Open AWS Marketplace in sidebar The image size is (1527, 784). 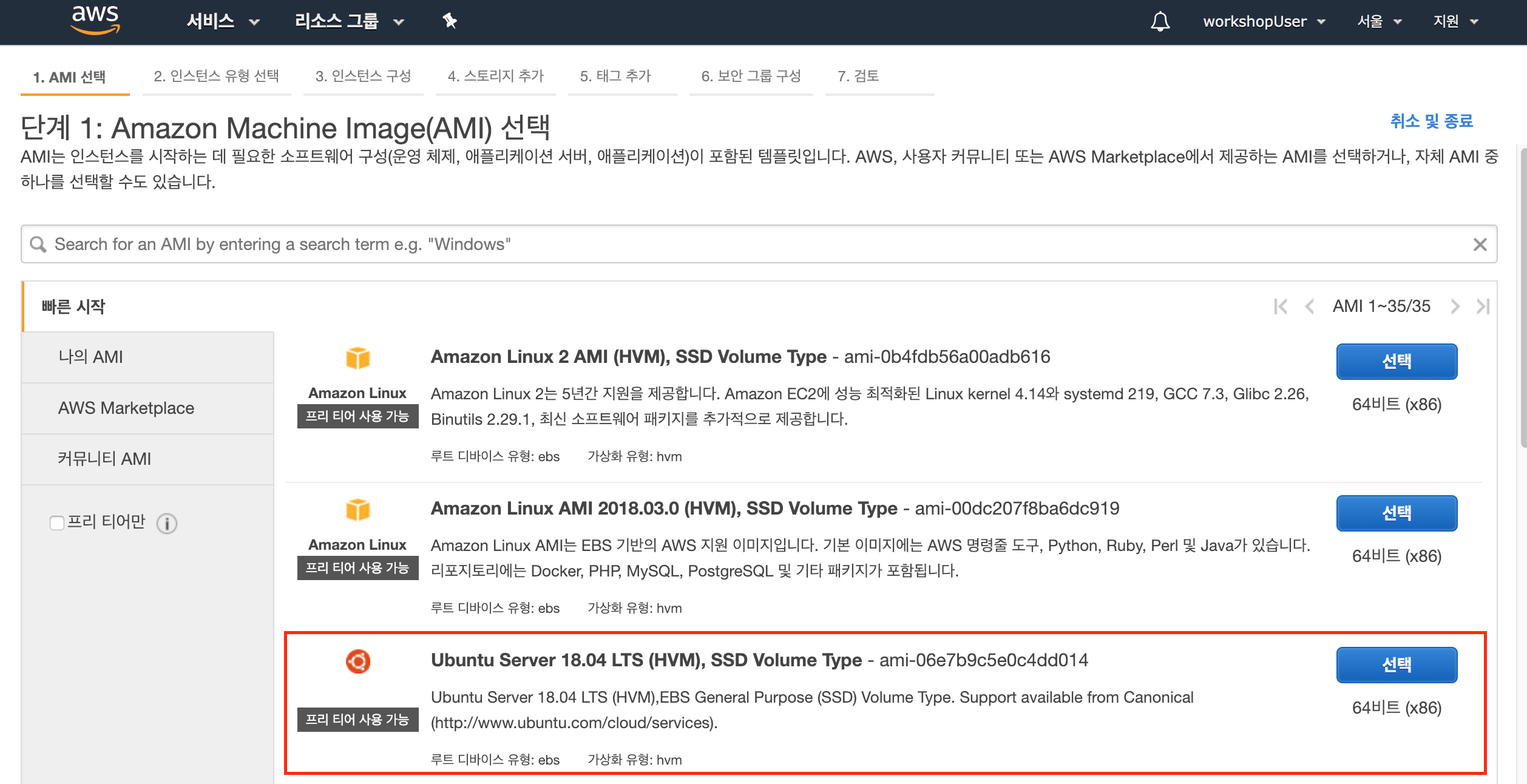(148, 408)
